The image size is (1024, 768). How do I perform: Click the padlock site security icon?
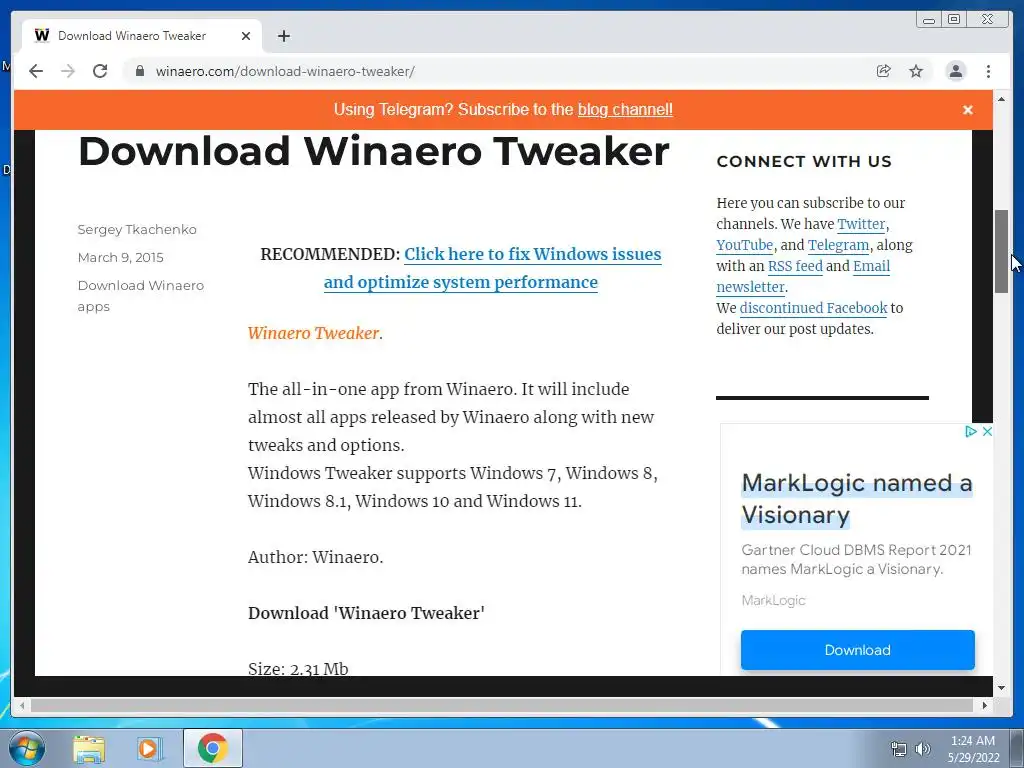(140, 71)
